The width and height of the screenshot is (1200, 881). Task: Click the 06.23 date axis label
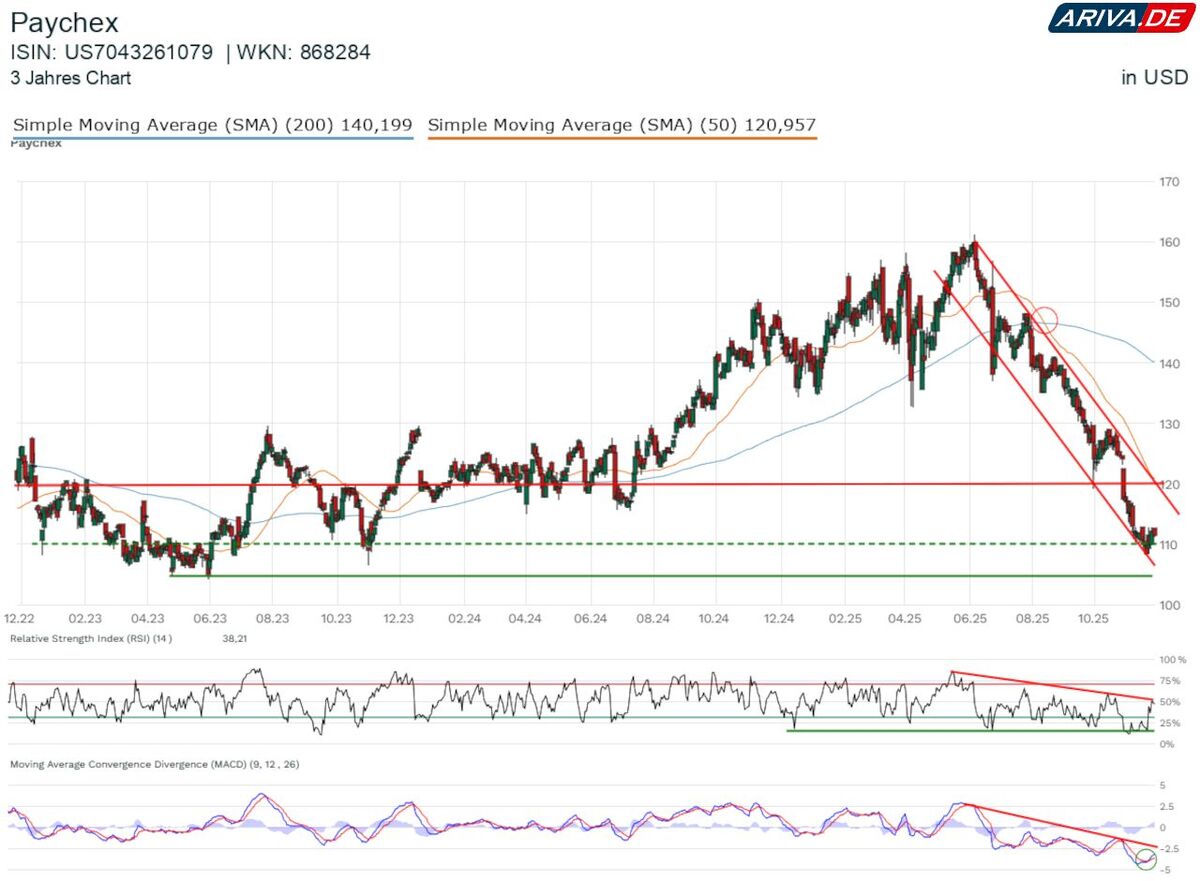tap(209, 620)
